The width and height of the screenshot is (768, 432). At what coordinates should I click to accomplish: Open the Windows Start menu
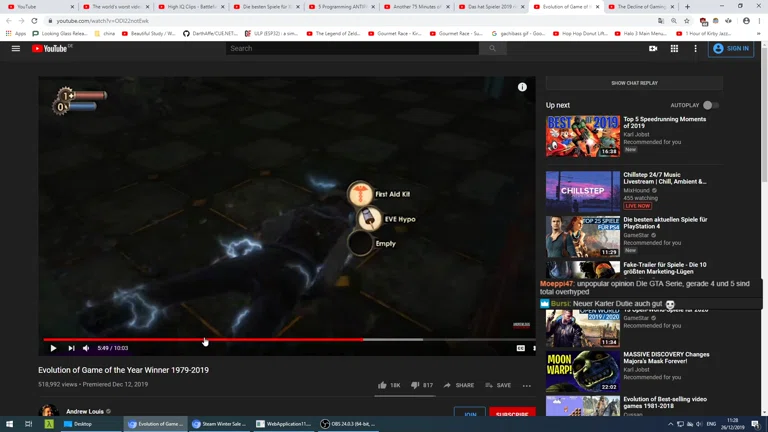click(x=9, y=424)
